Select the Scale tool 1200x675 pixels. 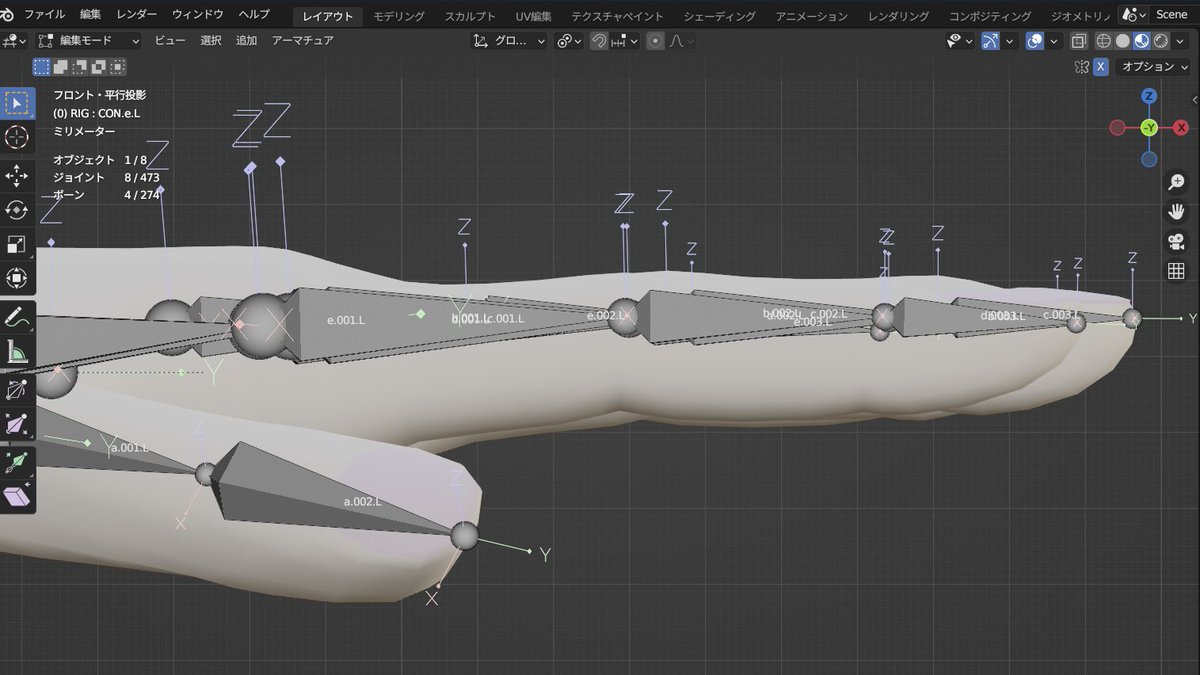click(17, 244)
